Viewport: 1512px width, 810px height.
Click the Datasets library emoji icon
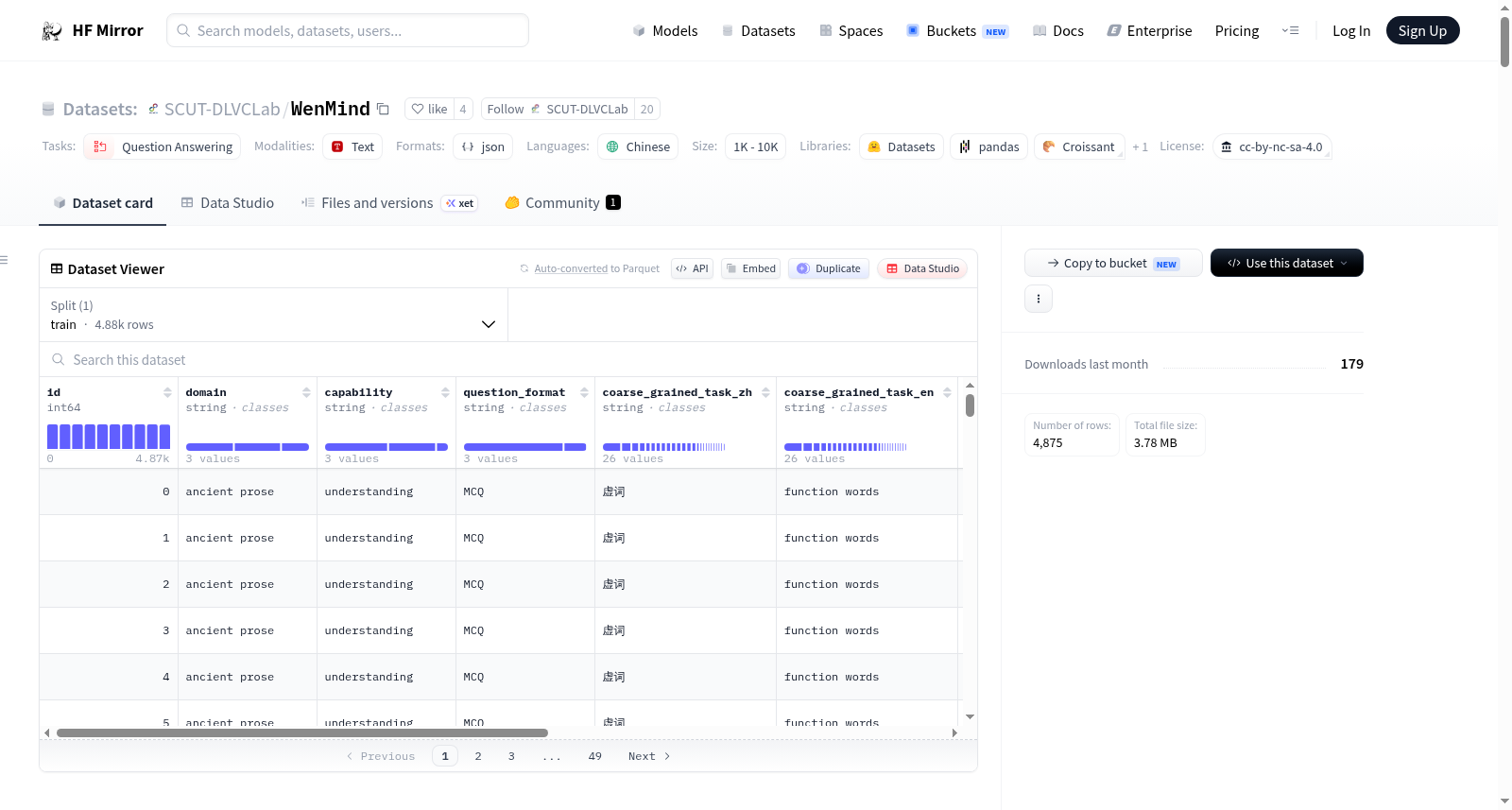pyautogui.click(x=874, y=146)
